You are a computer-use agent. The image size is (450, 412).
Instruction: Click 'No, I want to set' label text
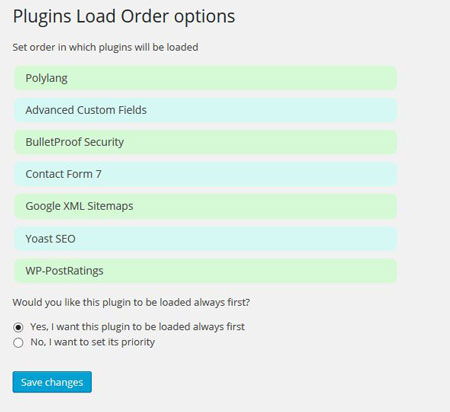click(93, 342)
